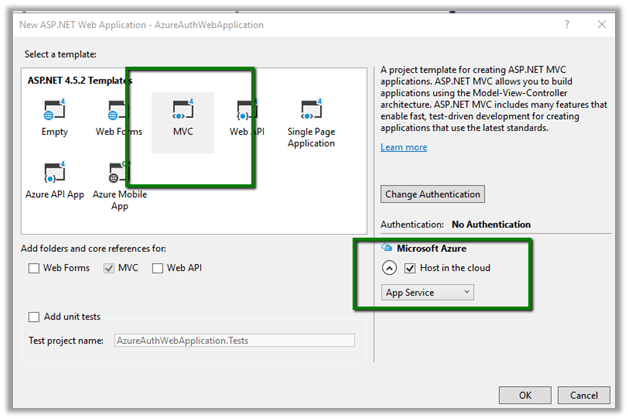Open the App Service dropdown
This screenshot has height=419, width=628.
[428, 292]
